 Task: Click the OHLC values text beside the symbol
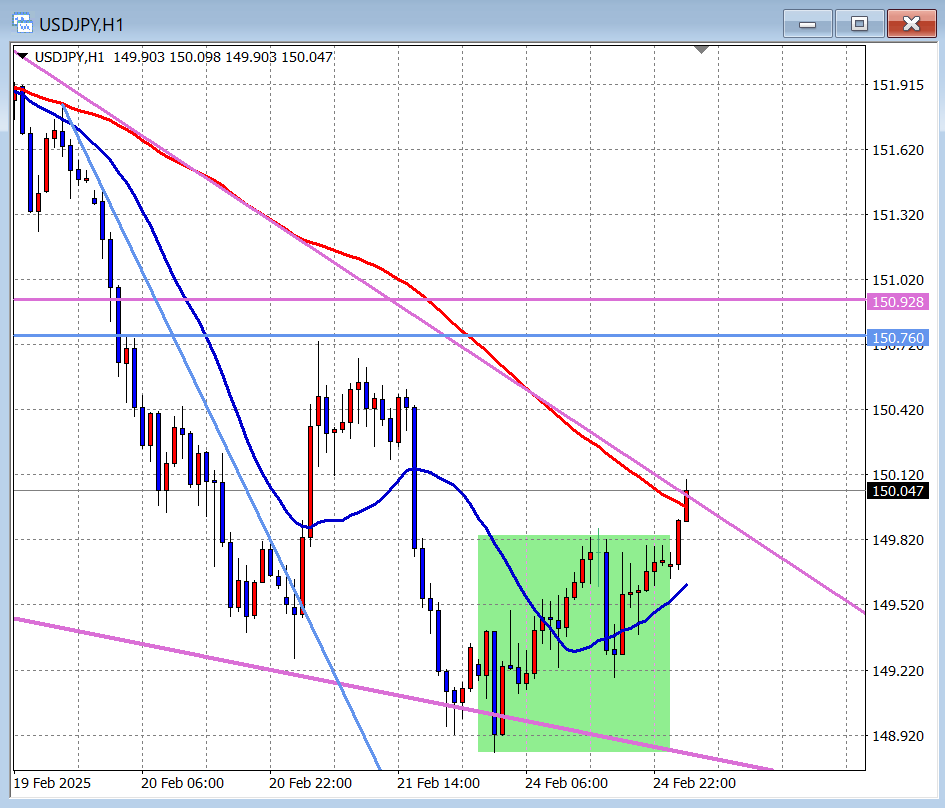(x=223, y=57)
